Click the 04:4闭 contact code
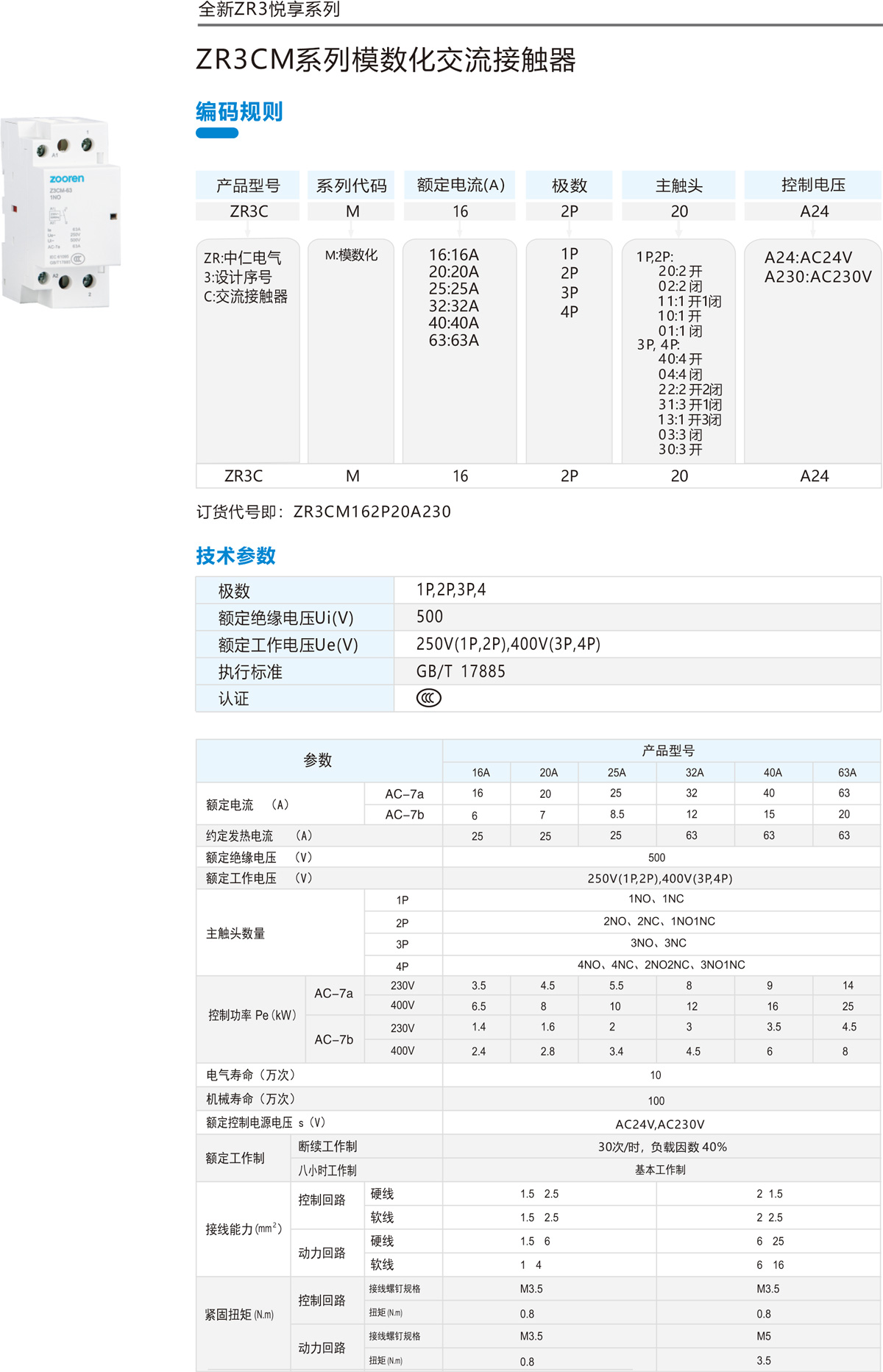883x1372 pixels. [x=680, y=374]
